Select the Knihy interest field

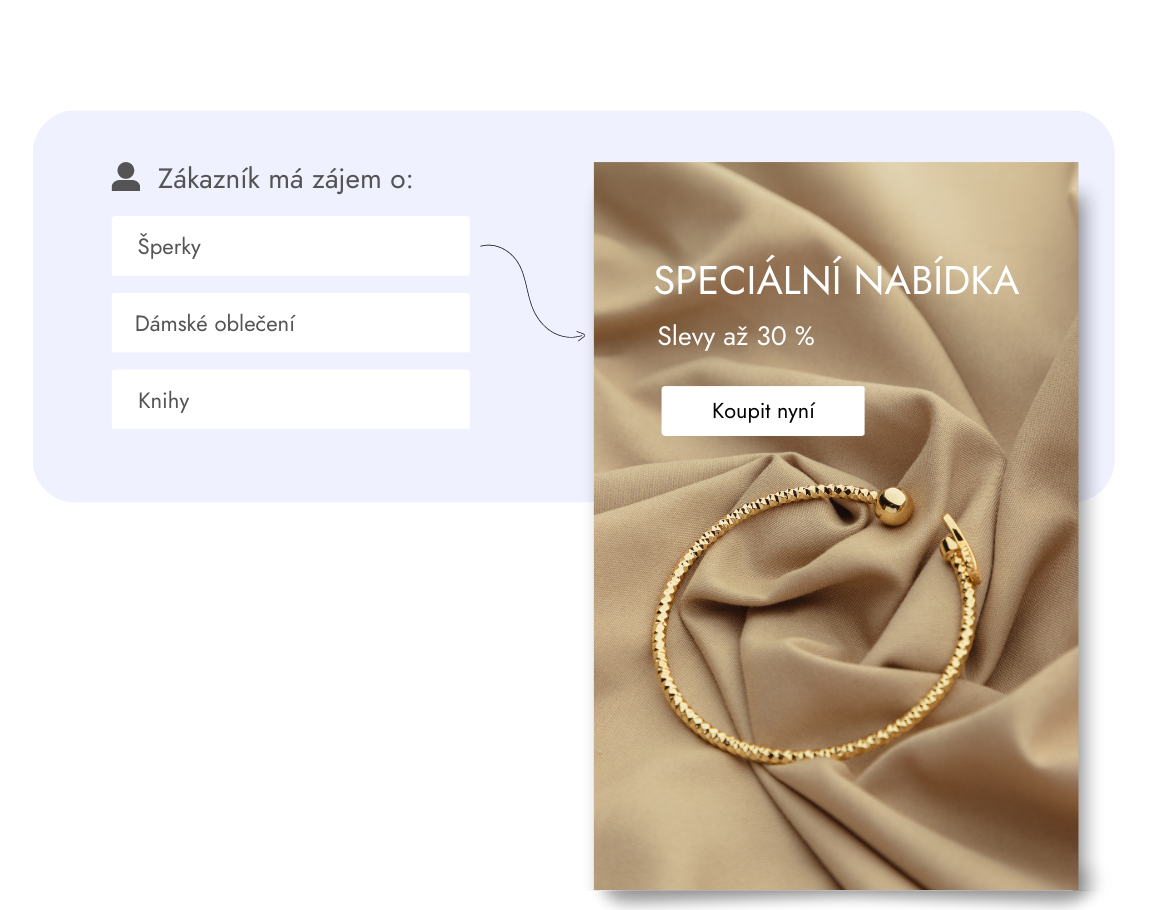(x=290, y=399)
